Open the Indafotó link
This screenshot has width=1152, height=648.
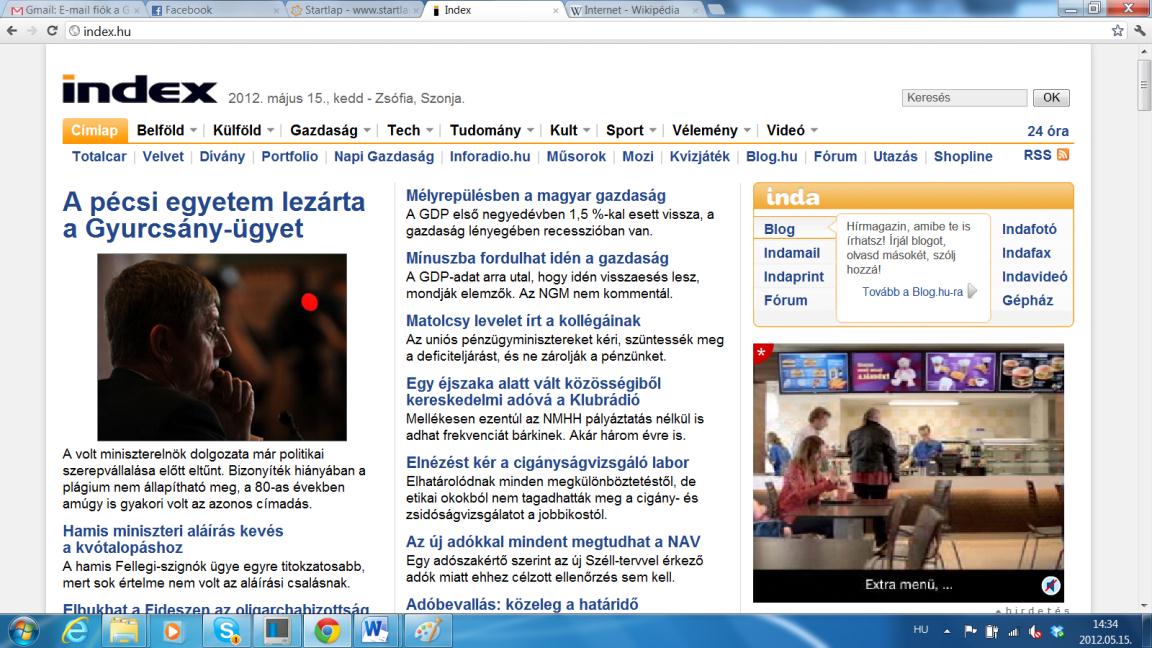1029,229
